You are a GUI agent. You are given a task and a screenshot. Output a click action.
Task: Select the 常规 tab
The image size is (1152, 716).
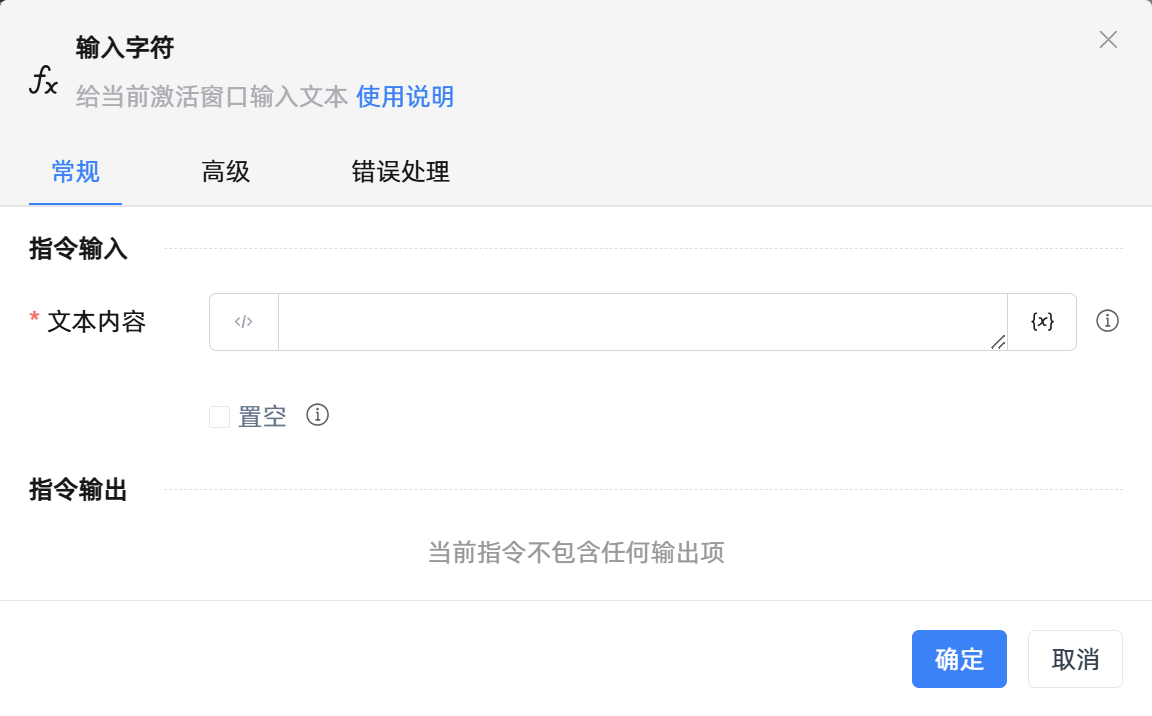point(75,172)
